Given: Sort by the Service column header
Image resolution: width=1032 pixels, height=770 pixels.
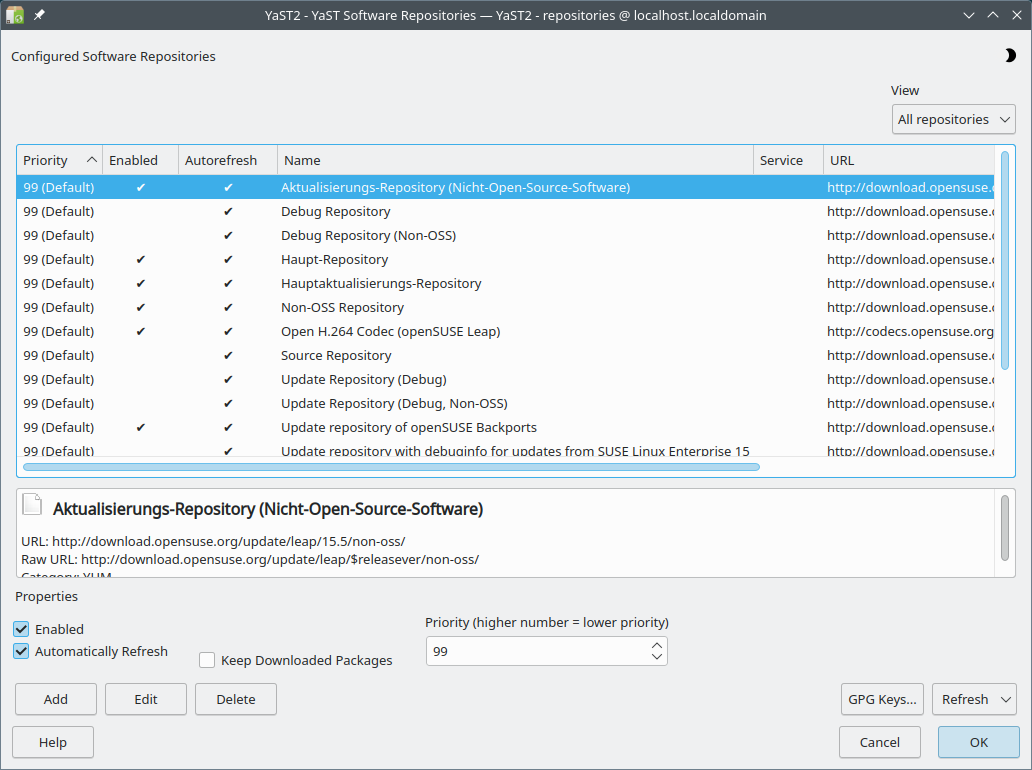Looking at the screenshot, I should (788, 161).
